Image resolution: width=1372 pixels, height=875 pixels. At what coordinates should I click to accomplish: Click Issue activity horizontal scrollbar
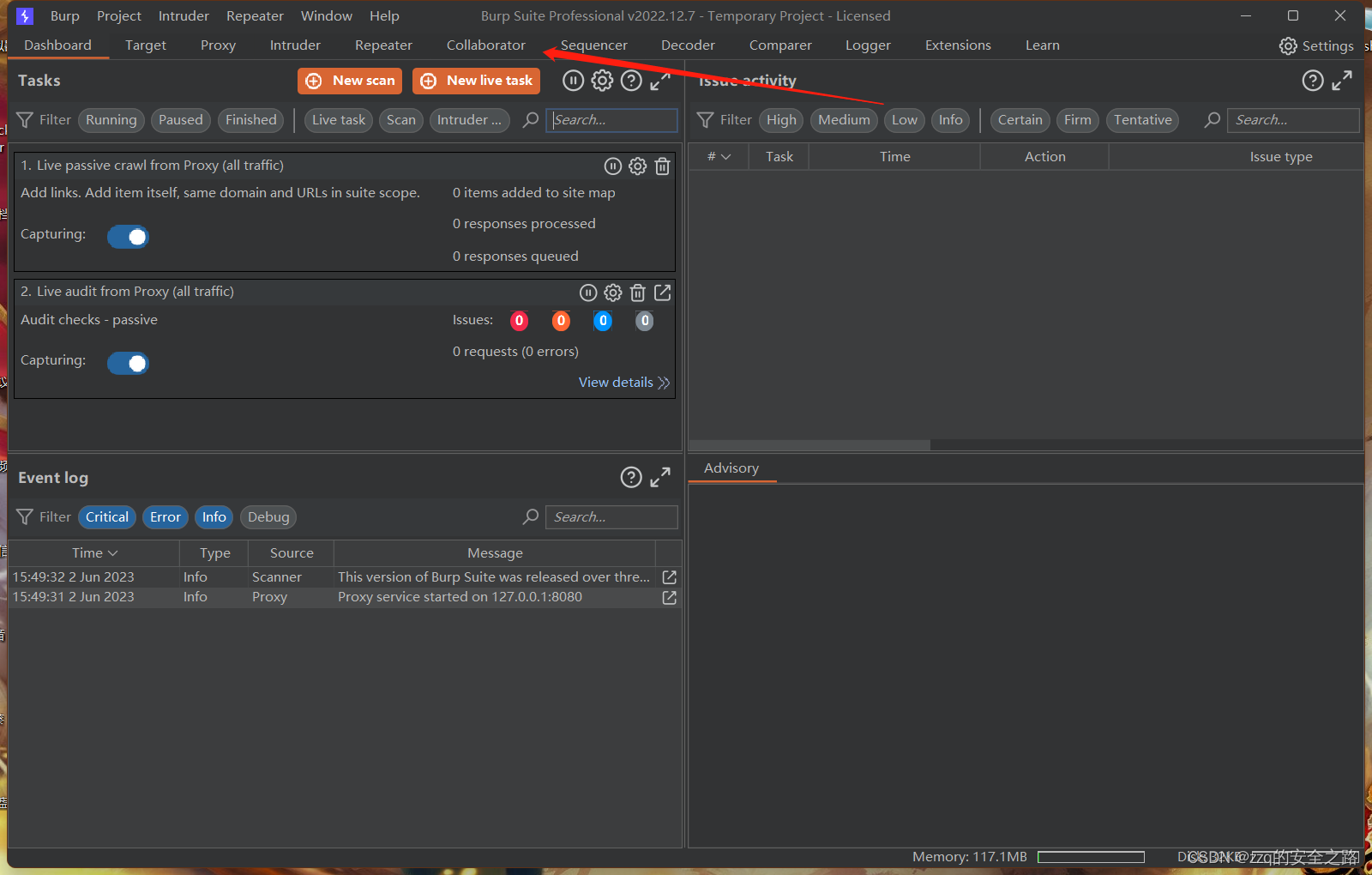coord(809,445)
